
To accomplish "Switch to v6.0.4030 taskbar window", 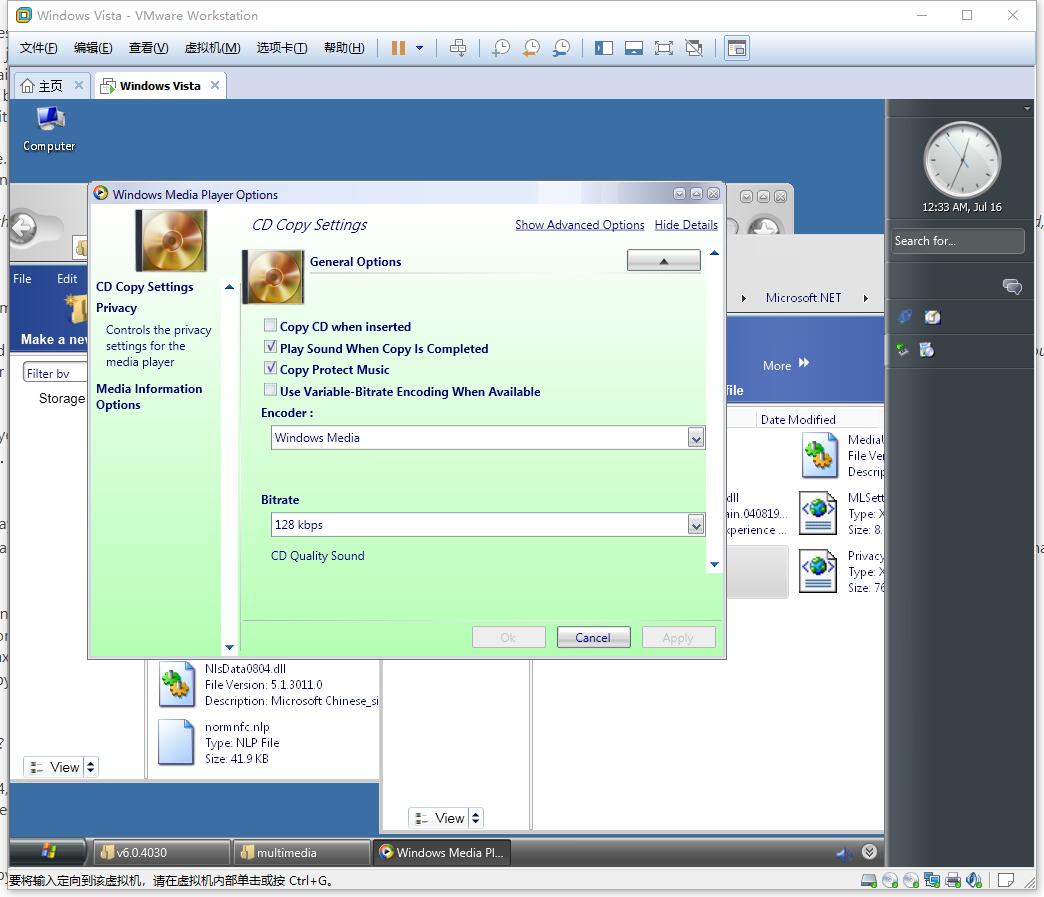I will pyautogui.click(x=160, y=852).
